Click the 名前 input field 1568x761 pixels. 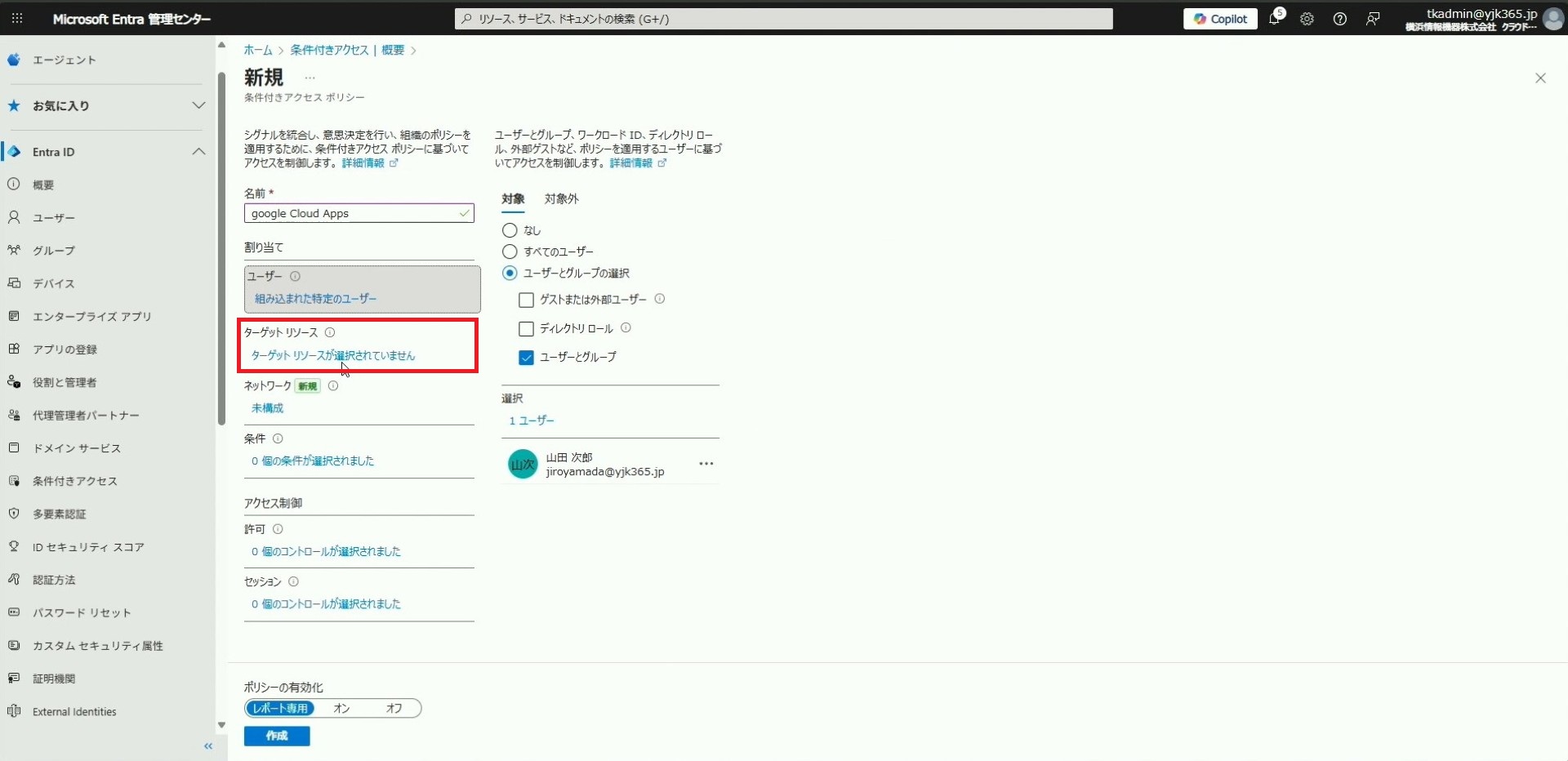[x=353, y=213]
